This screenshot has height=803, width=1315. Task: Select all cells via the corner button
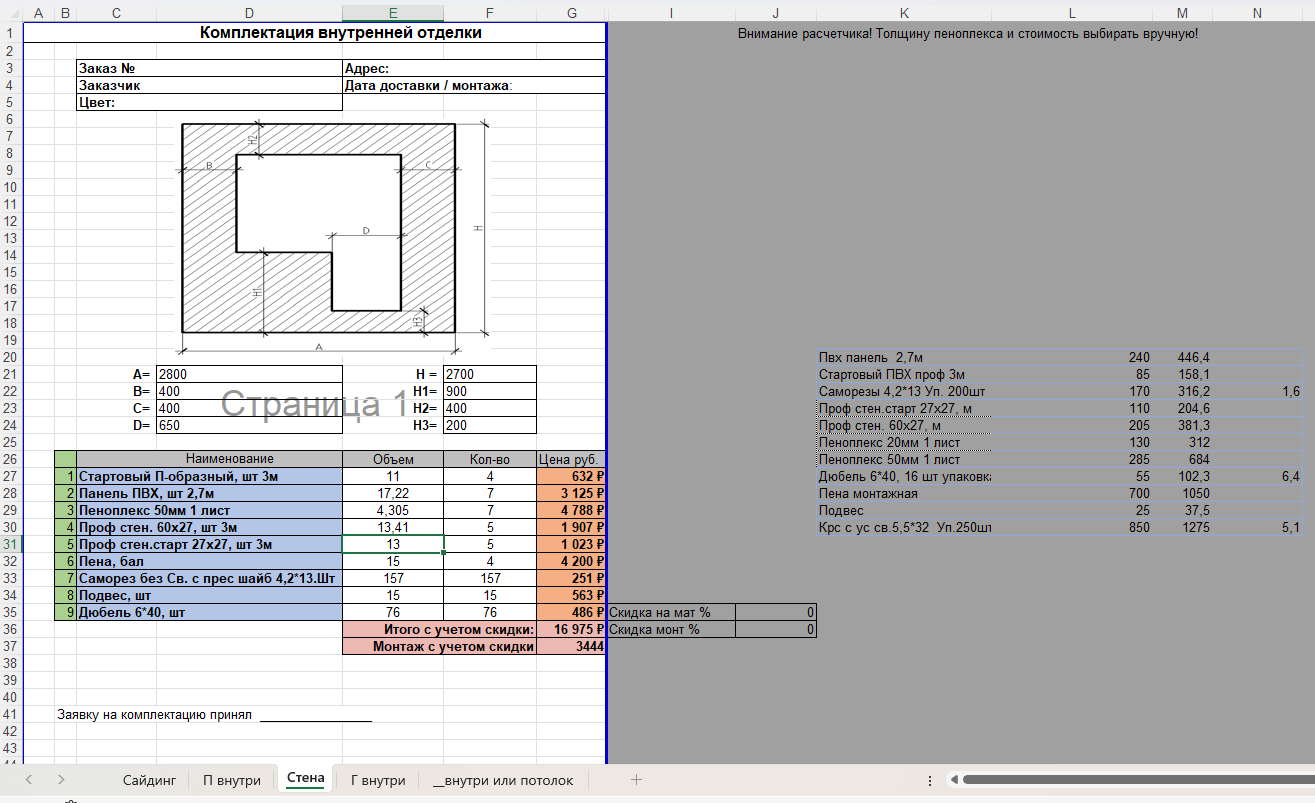click(11, 13)
